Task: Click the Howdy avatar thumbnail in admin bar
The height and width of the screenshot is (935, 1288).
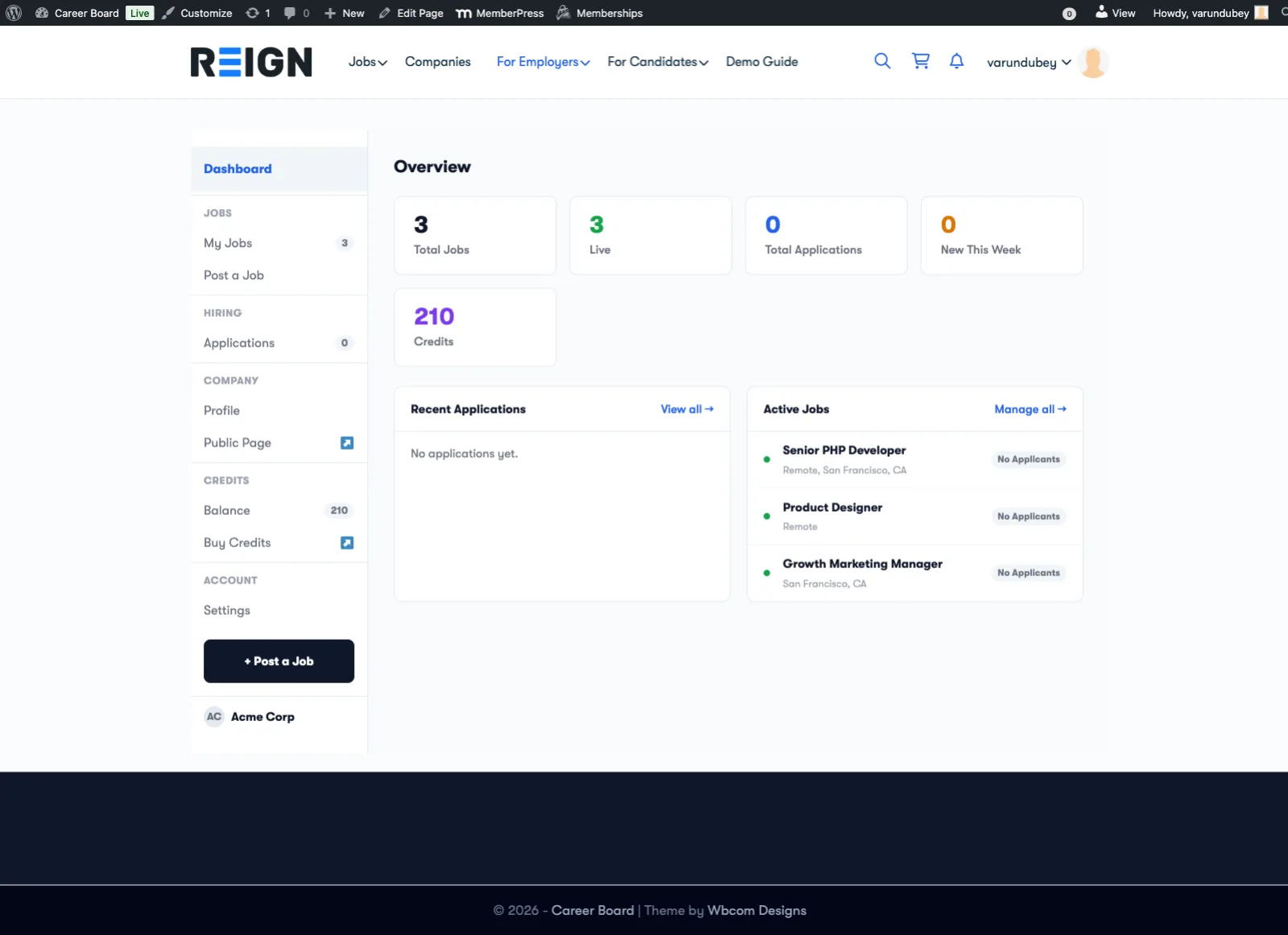Action: coord(1261,13)
